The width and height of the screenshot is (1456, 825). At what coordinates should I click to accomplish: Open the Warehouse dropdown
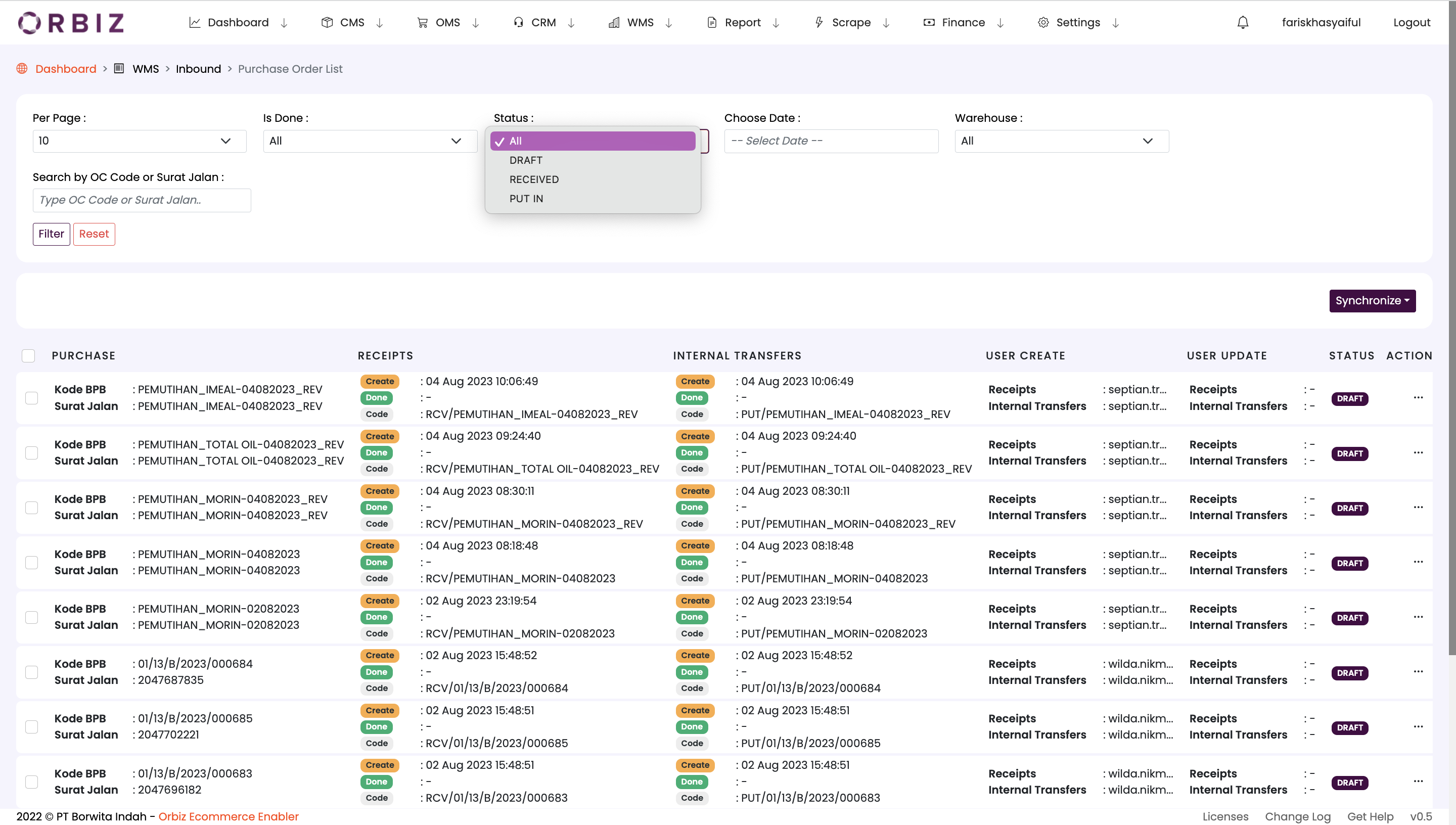pos(1062,141)
